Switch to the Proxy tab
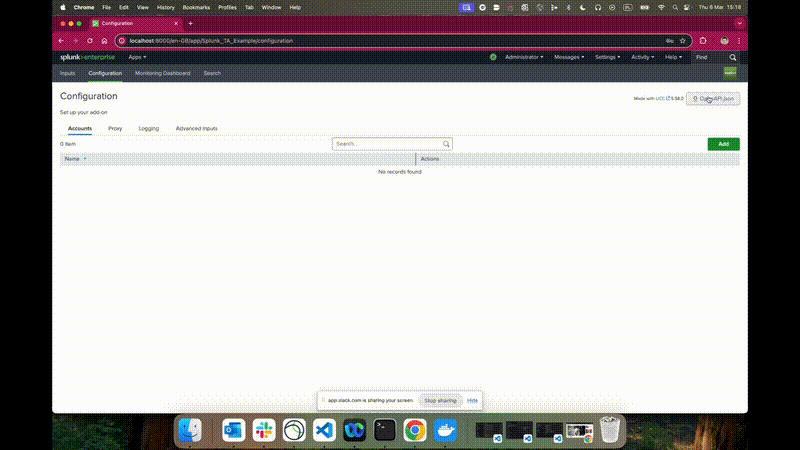Image resolution: width=800 pixels, height=450 pixels. pyautogui.click(x=115, y=129)
